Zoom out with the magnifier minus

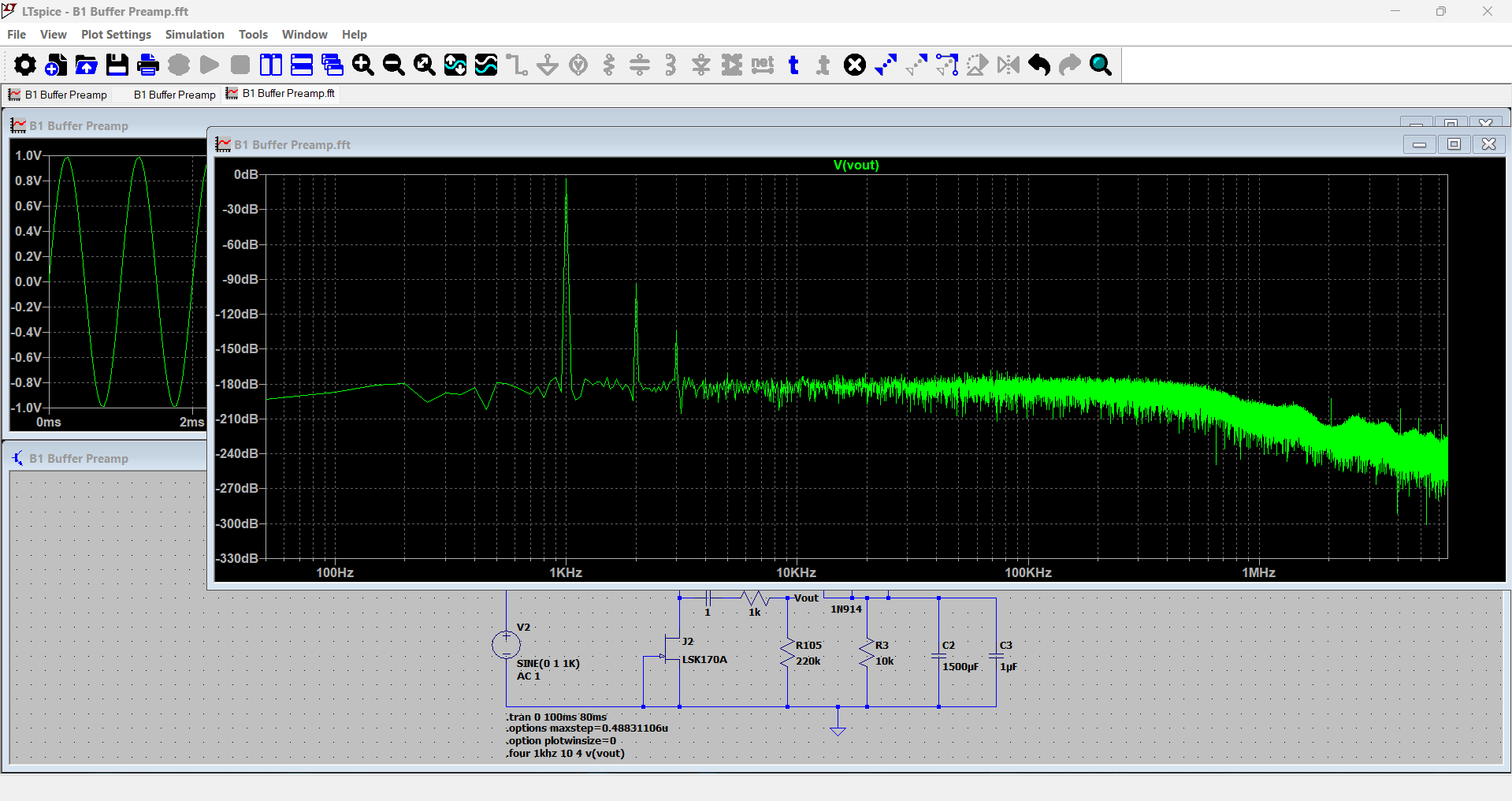click(x=394, y=65)
